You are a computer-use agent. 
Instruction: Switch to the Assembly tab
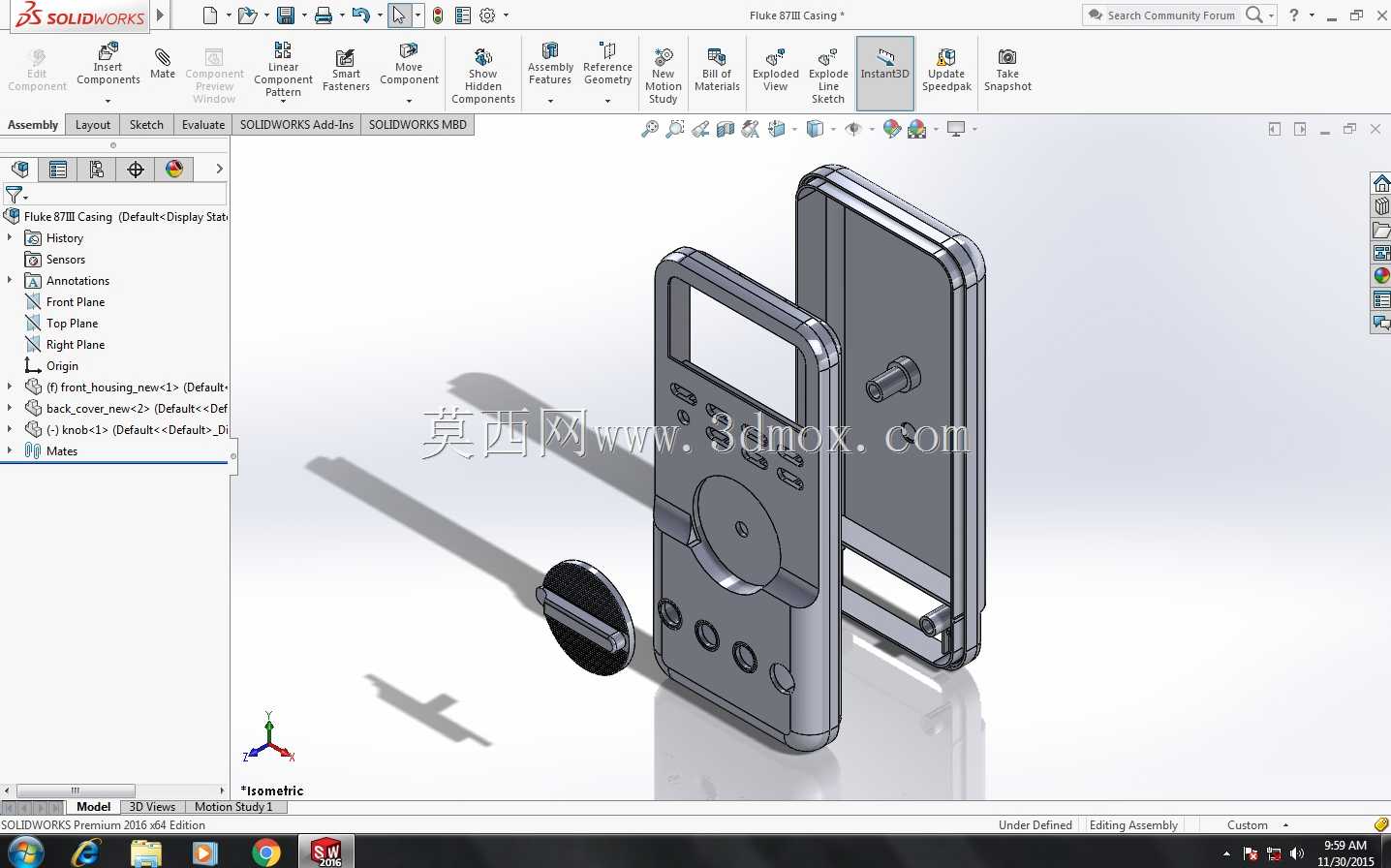33,125
